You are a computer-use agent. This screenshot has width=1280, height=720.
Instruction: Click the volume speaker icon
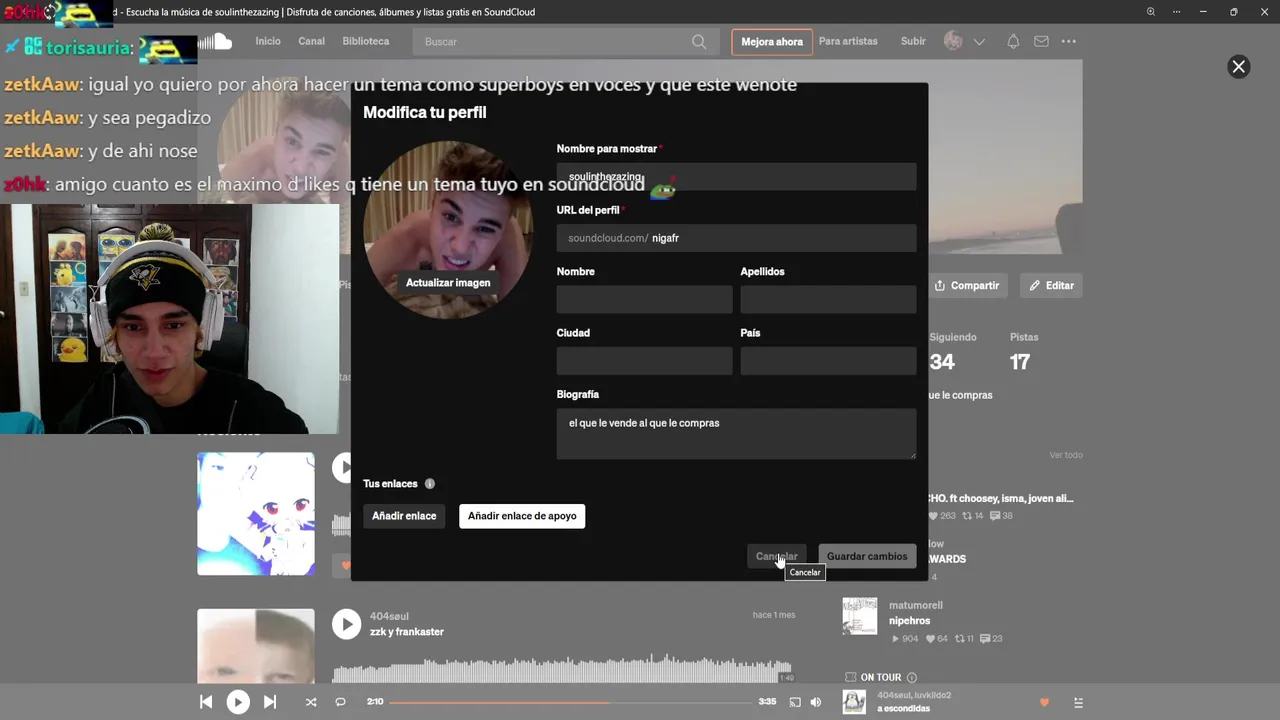pyautogui.click(x=816, y=702)
